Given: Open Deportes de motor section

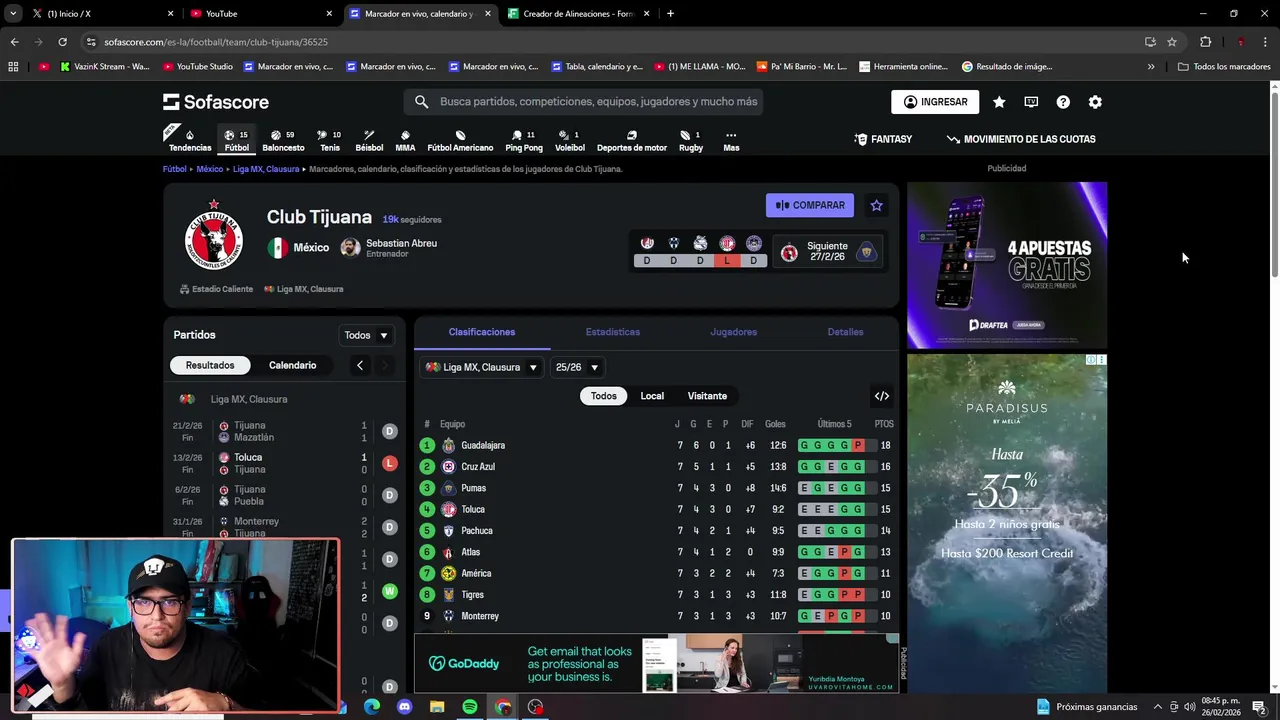Looking at the screenshot, I should [x=632, y=140].
